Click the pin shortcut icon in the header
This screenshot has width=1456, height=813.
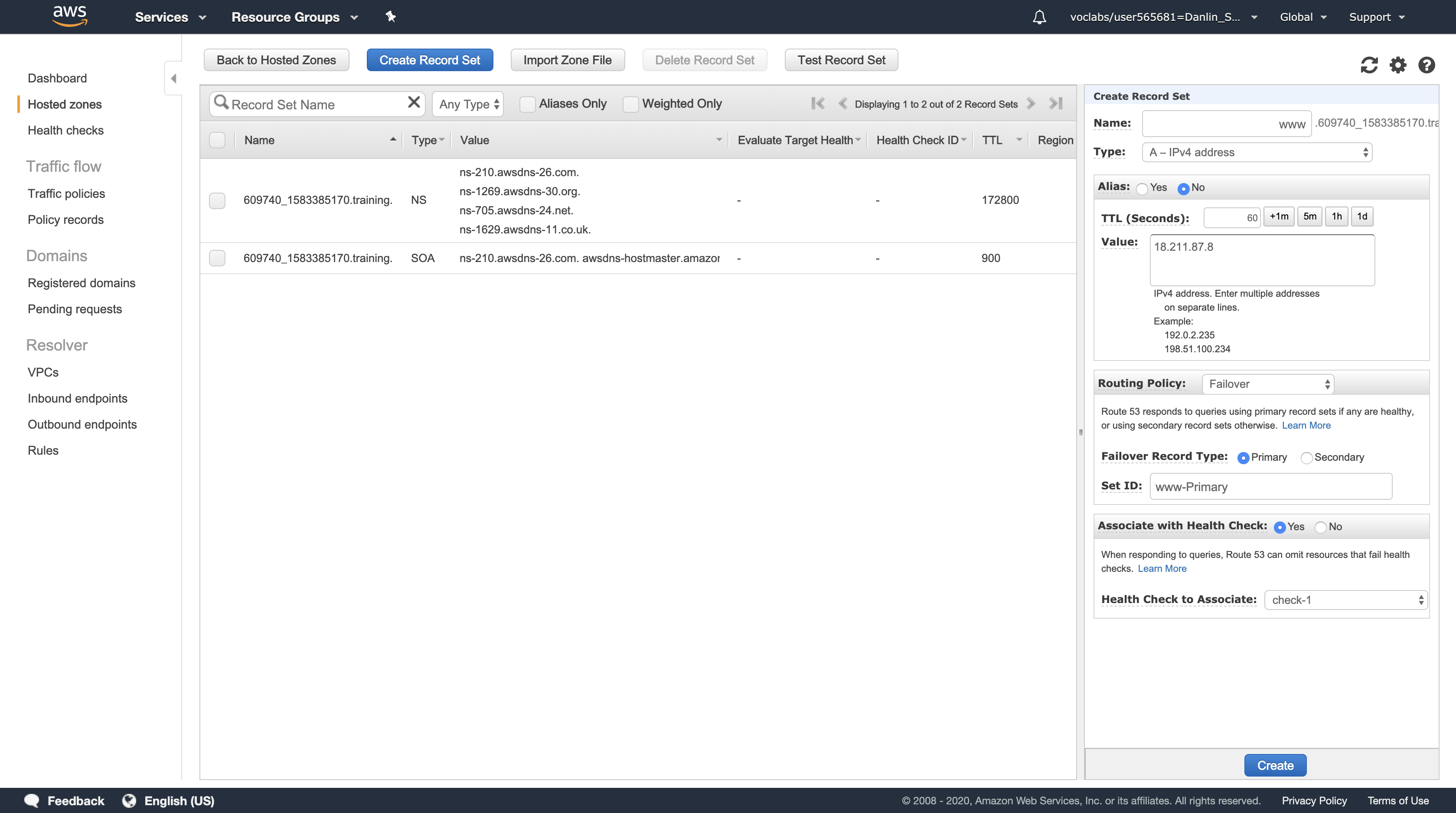click(391, 17)
